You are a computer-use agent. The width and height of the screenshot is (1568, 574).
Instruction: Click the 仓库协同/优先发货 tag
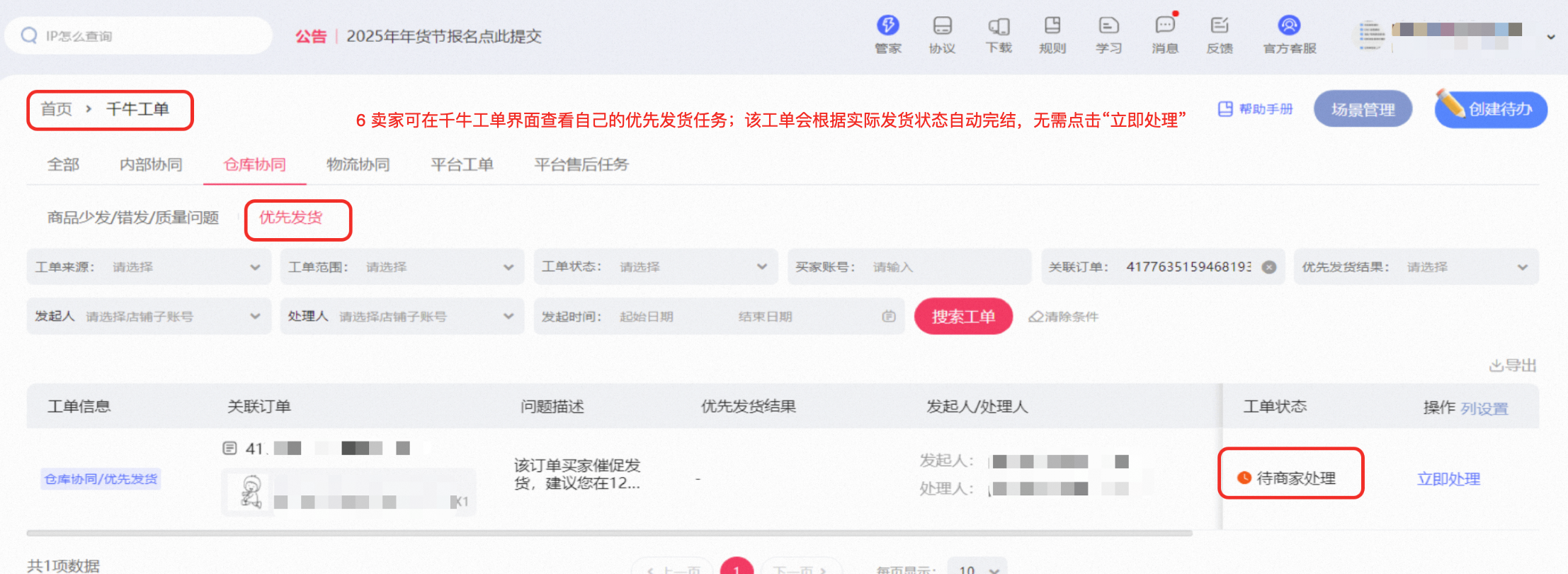101,479
